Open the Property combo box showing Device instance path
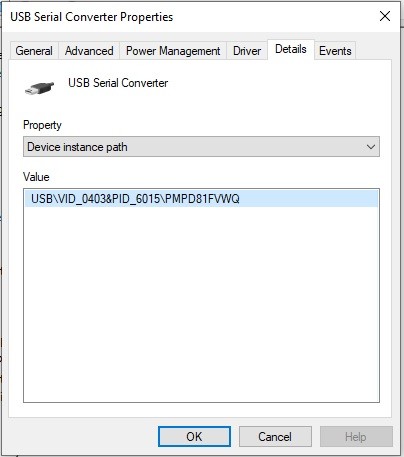The height and width of the screenshot is (457, 404). point(201,147)
